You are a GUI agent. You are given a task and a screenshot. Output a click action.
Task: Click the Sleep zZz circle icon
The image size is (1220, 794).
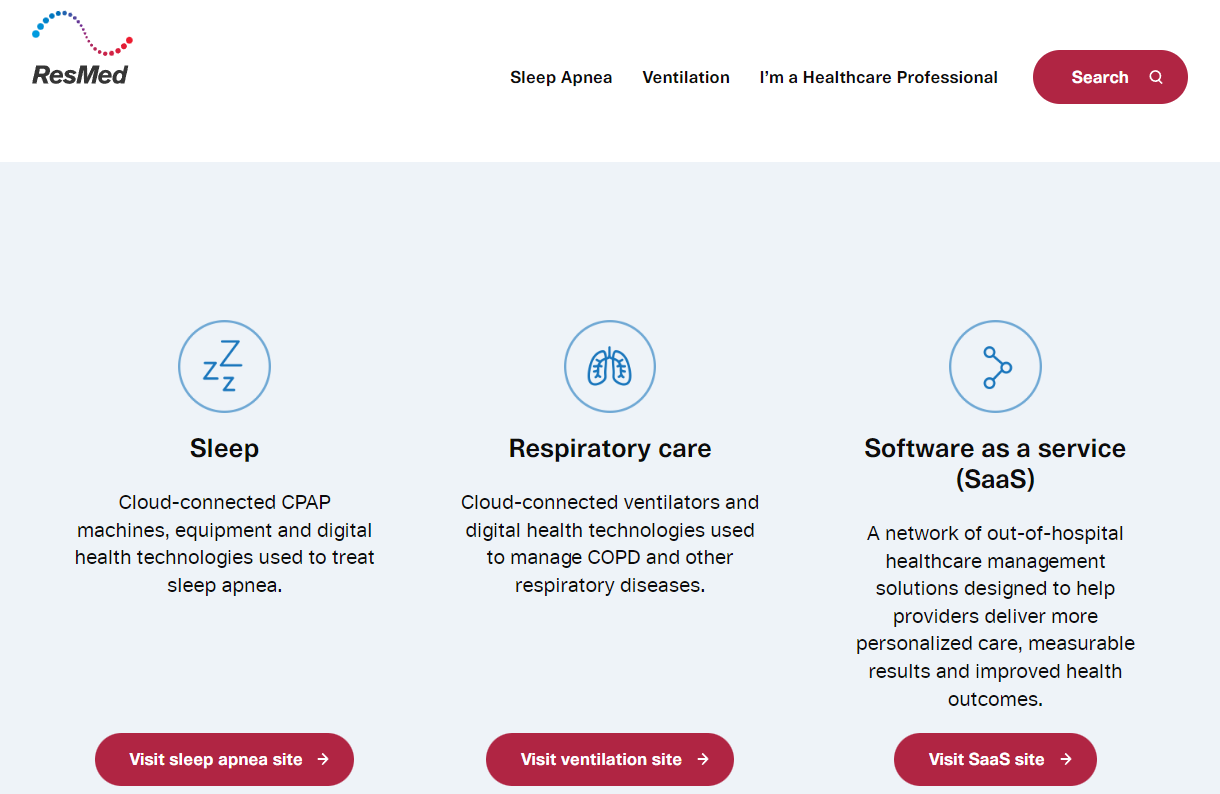tap(224, 367)
